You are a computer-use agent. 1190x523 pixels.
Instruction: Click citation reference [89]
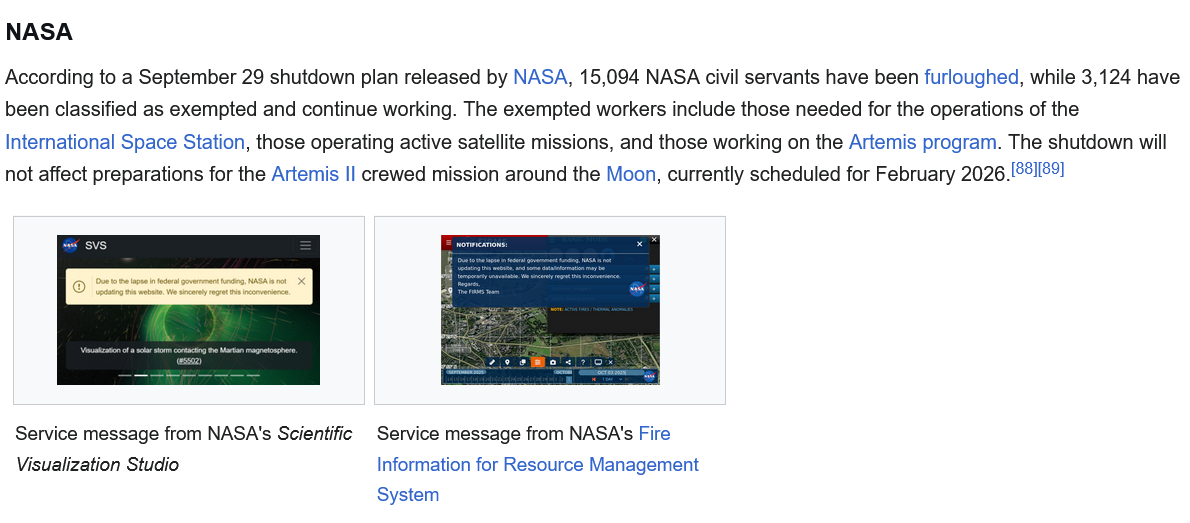tap(1051, 169)
